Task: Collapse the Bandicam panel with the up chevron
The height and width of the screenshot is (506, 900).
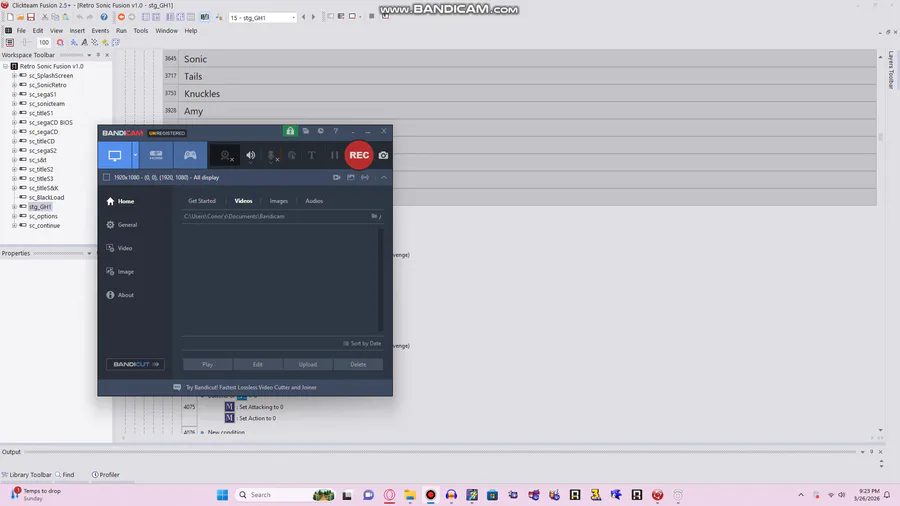Action: [x=384, y=178]
